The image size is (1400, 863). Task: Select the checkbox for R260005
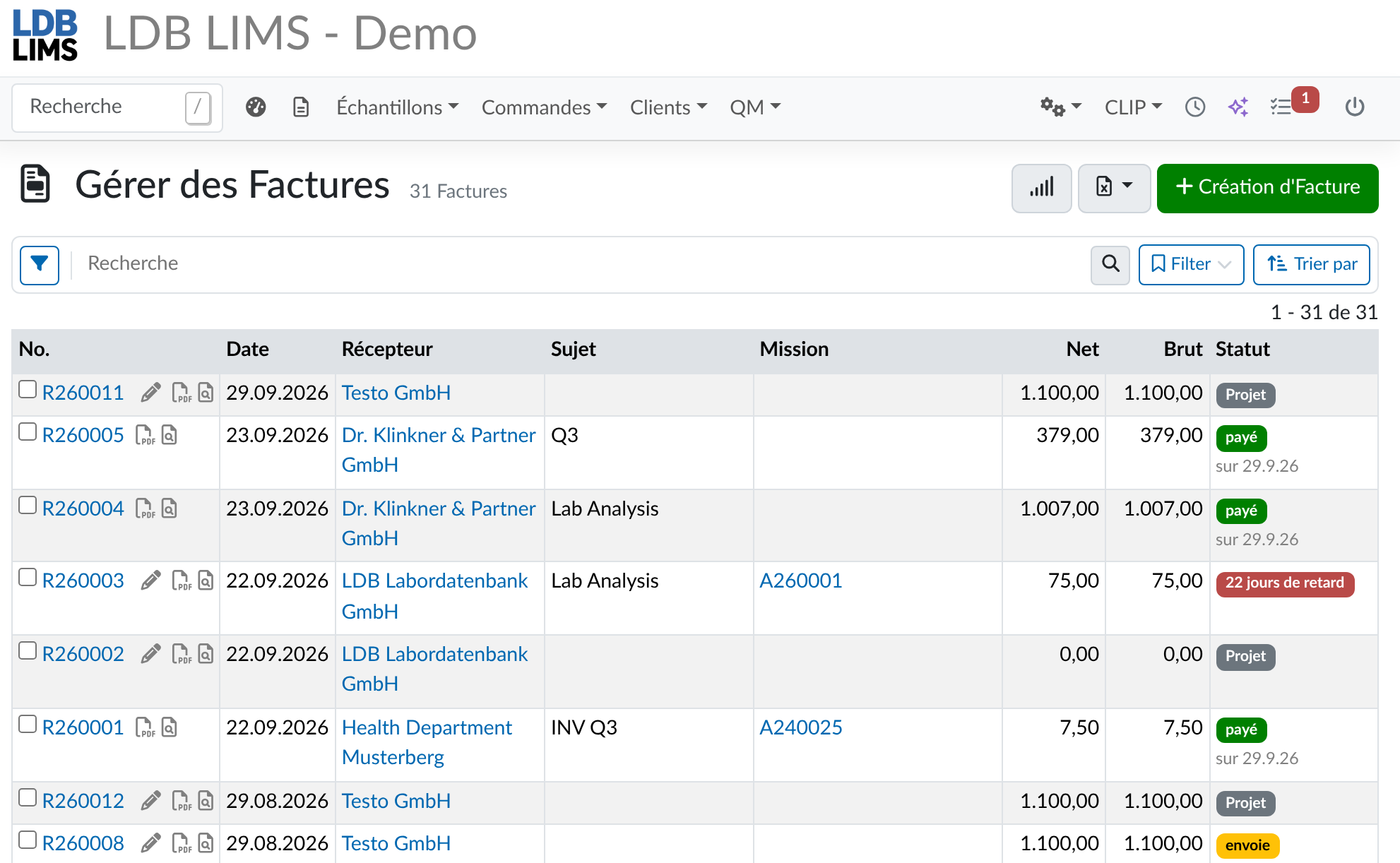pyautogui.click(x=28, y=432)
